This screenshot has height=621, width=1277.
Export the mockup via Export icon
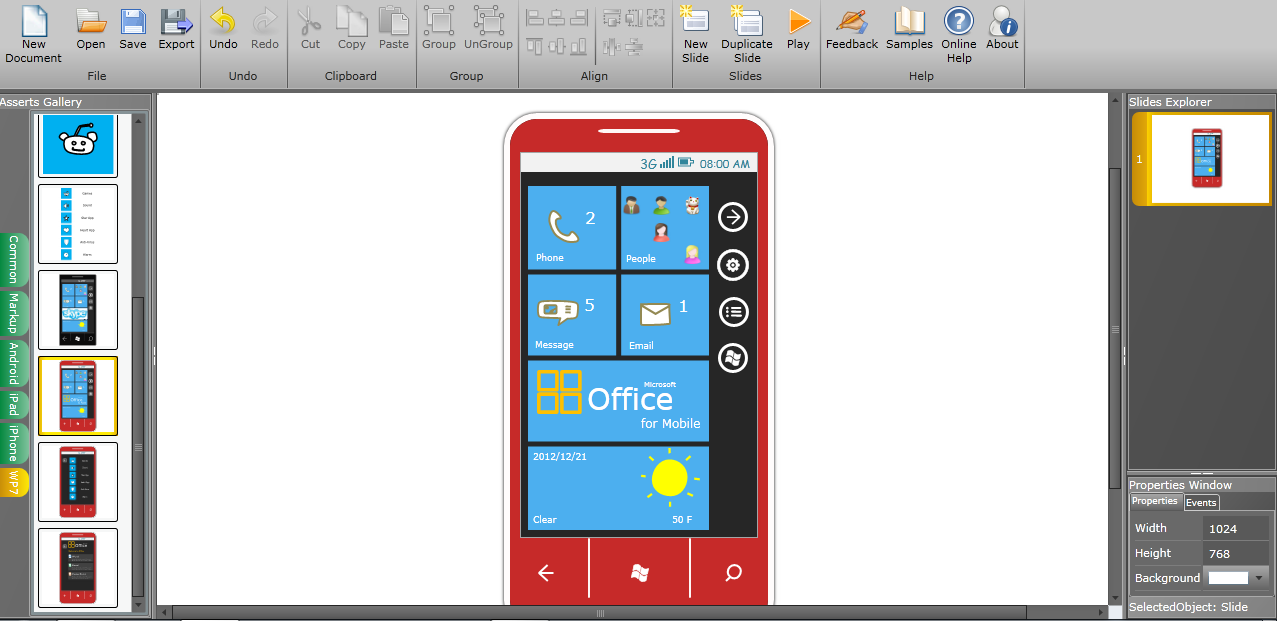coord(177,28)
